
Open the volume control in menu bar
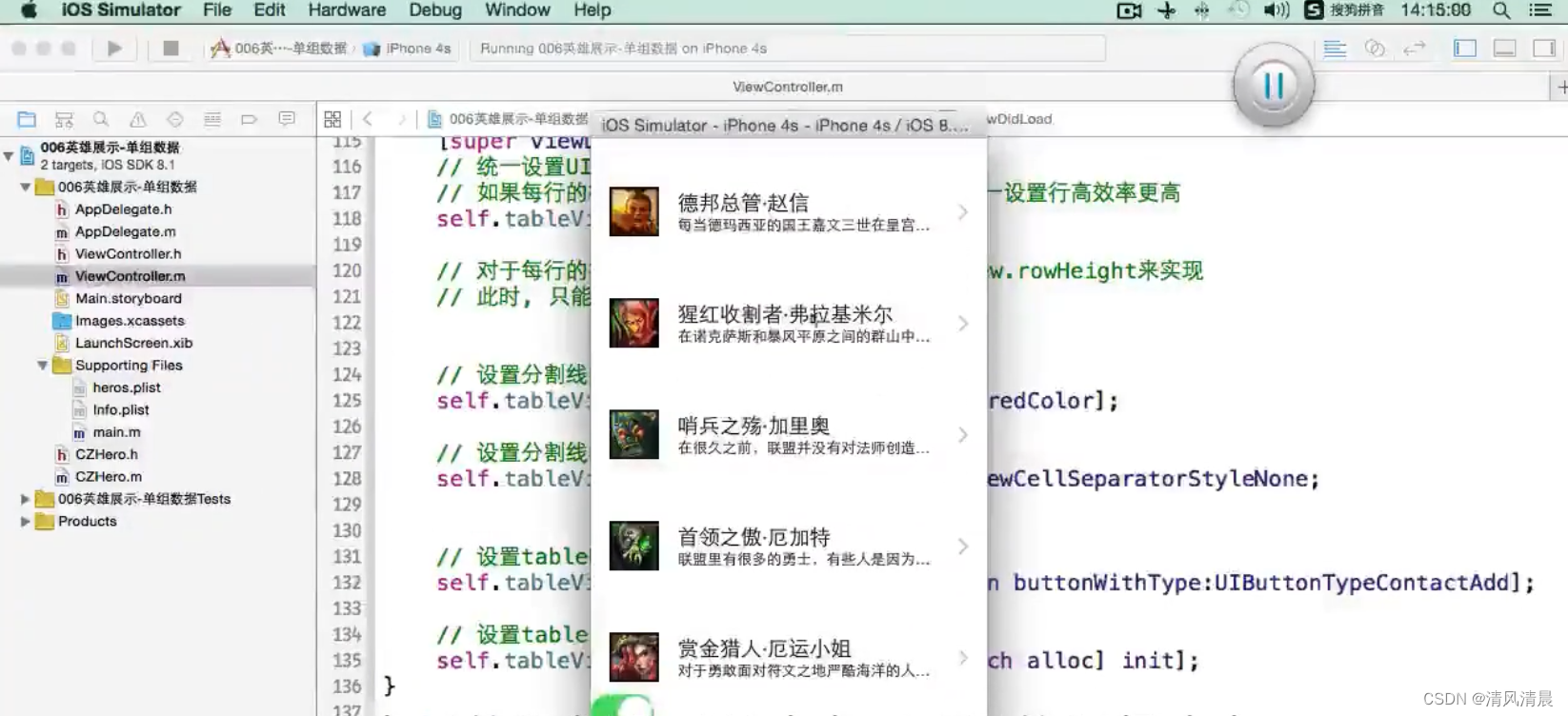(x=1277, y=10)
